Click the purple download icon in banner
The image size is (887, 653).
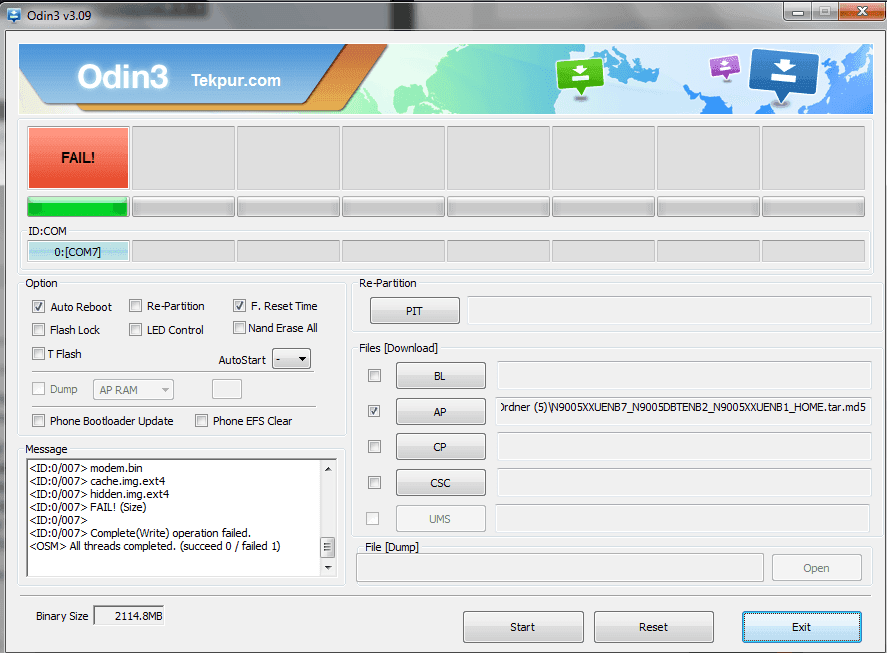(x=725, y=67)
